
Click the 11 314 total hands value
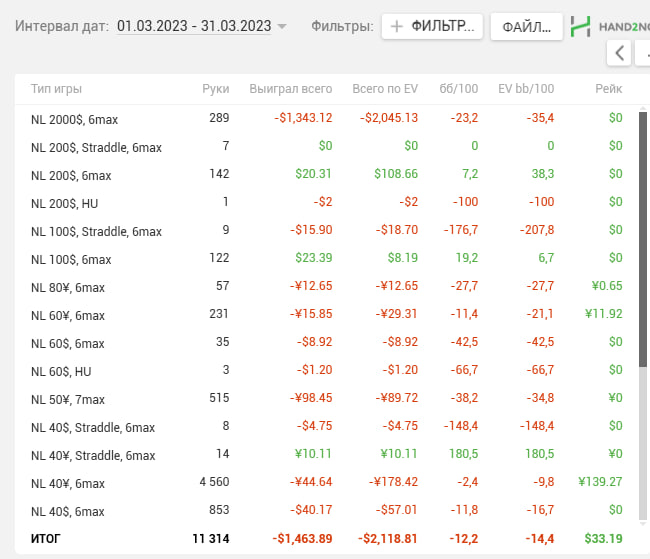(x=211, y=539)
